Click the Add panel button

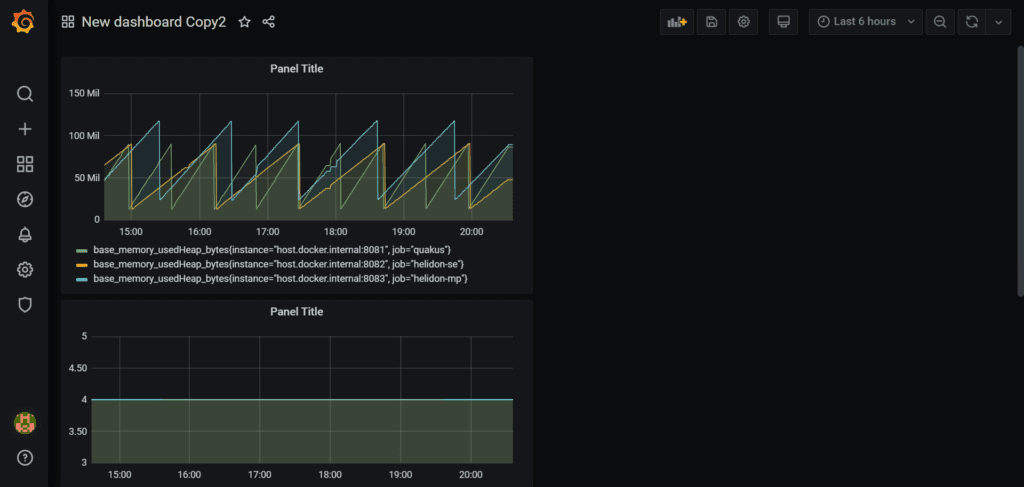tap(677, 22)
